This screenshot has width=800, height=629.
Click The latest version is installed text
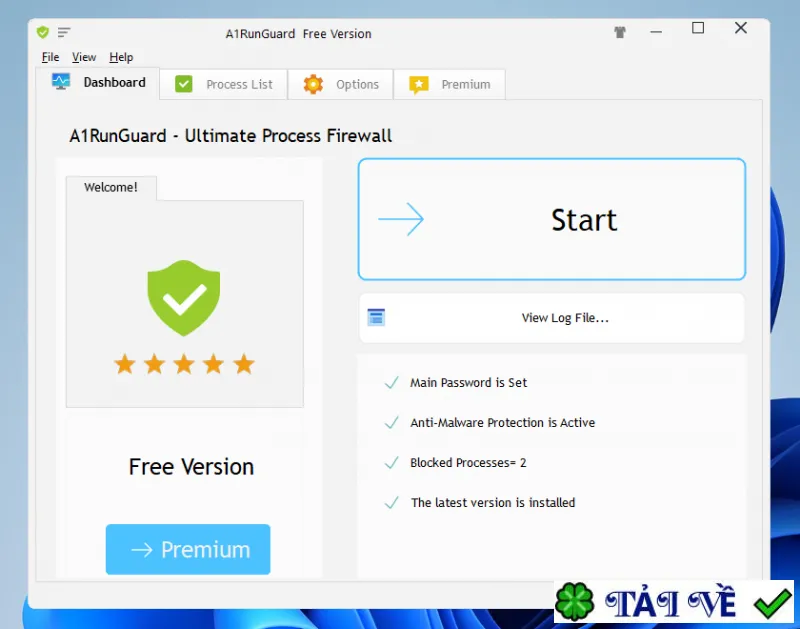pyautogui.click(x=493, y=502)
